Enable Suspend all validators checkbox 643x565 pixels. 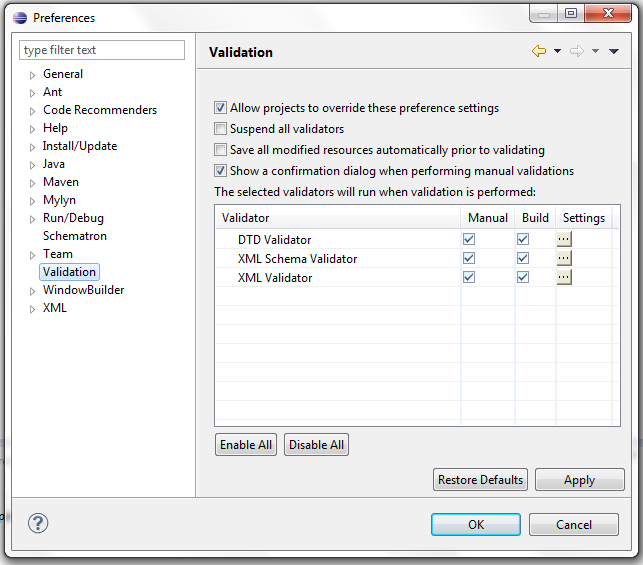220,129
